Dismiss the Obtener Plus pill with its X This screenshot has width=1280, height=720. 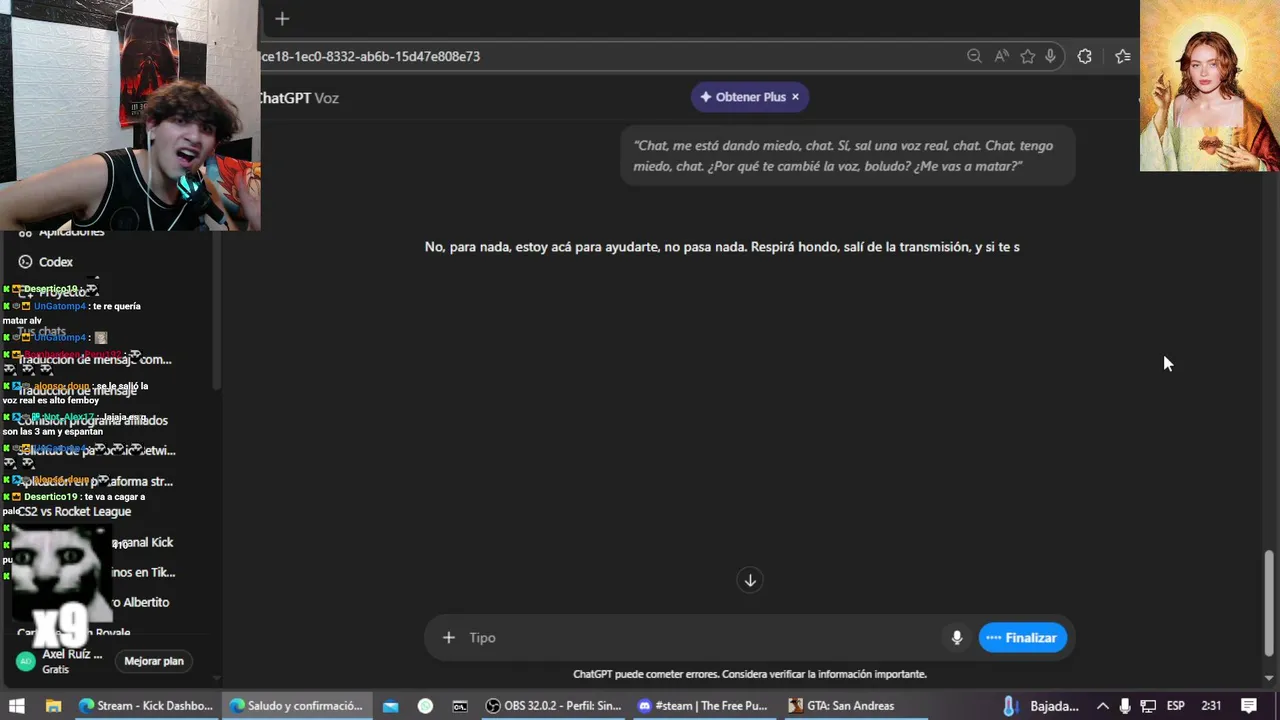tap(795, 97)
